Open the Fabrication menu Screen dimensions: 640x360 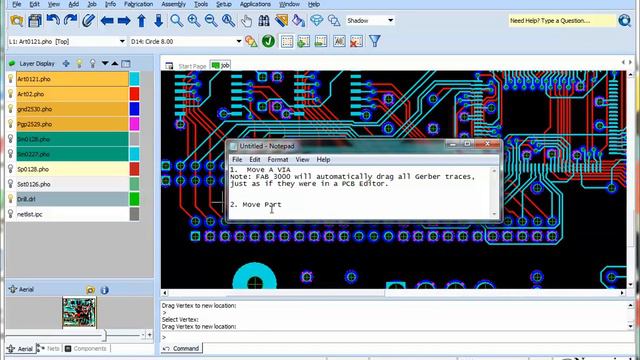pos(138,4)
